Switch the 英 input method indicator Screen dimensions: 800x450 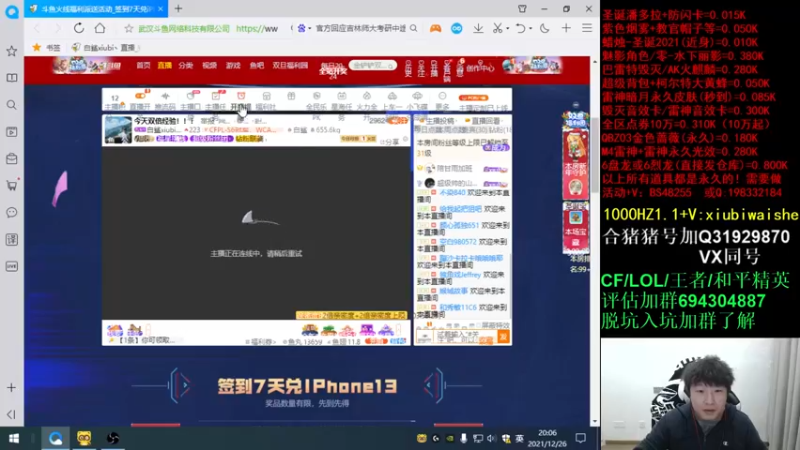click(x=519, y=438)
